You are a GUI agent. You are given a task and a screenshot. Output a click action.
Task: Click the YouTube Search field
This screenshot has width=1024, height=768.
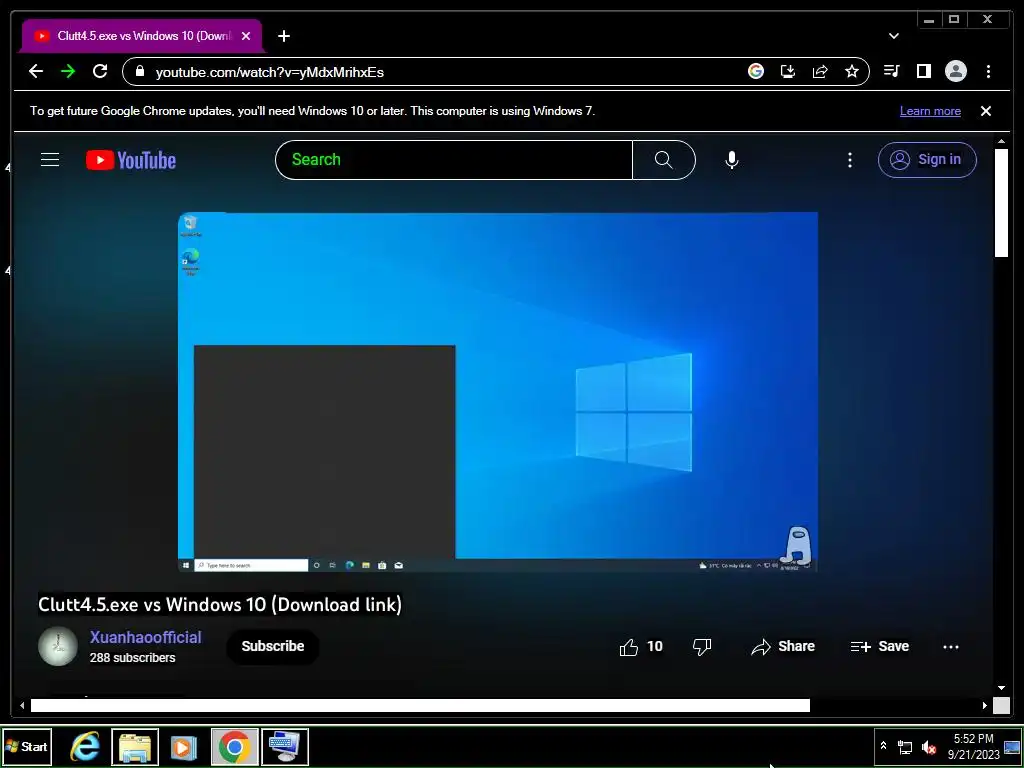[x=454, y=160]
